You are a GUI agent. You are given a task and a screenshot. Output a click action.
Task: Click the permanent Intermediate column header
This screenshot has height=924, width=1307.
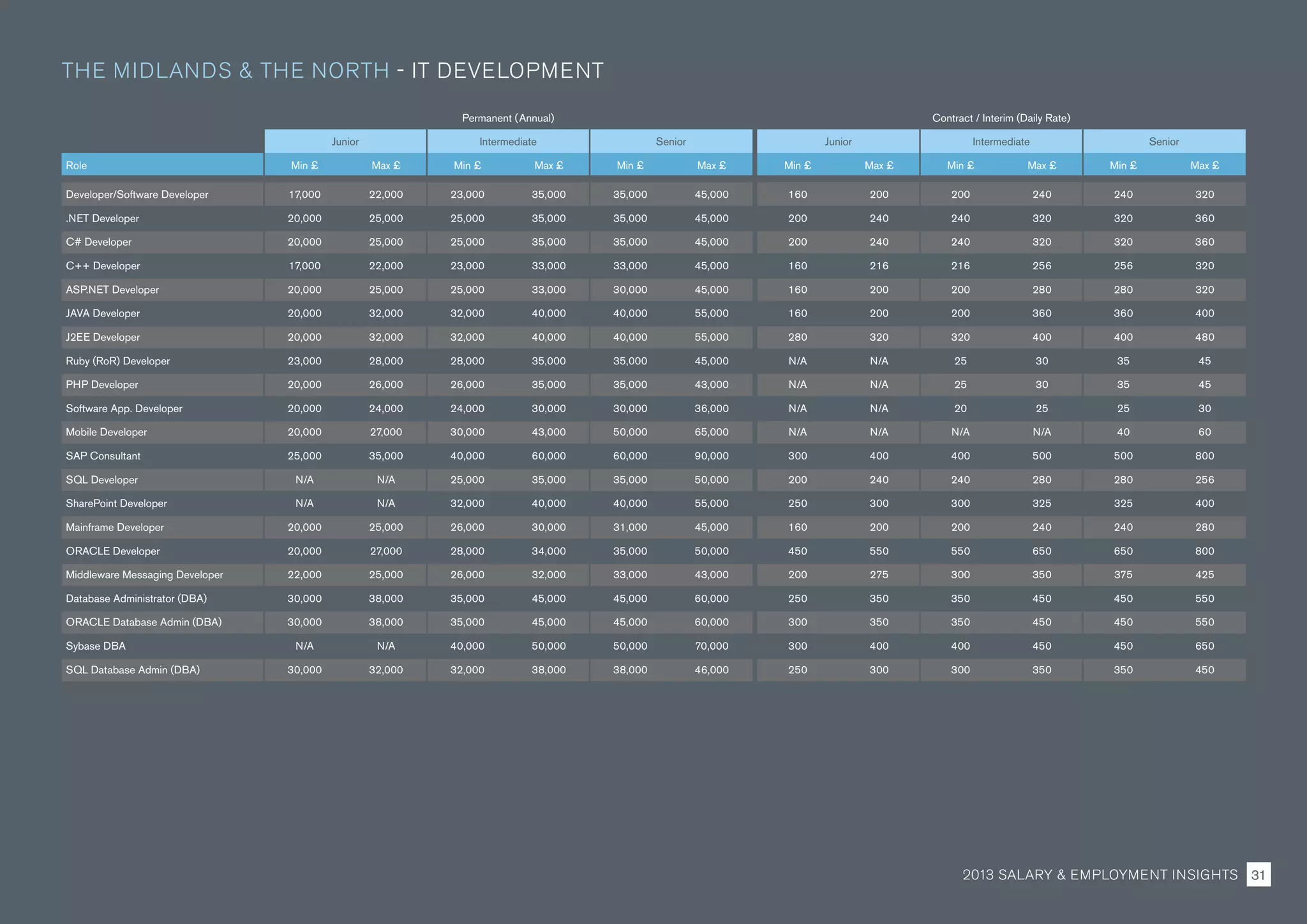point(508,142)
